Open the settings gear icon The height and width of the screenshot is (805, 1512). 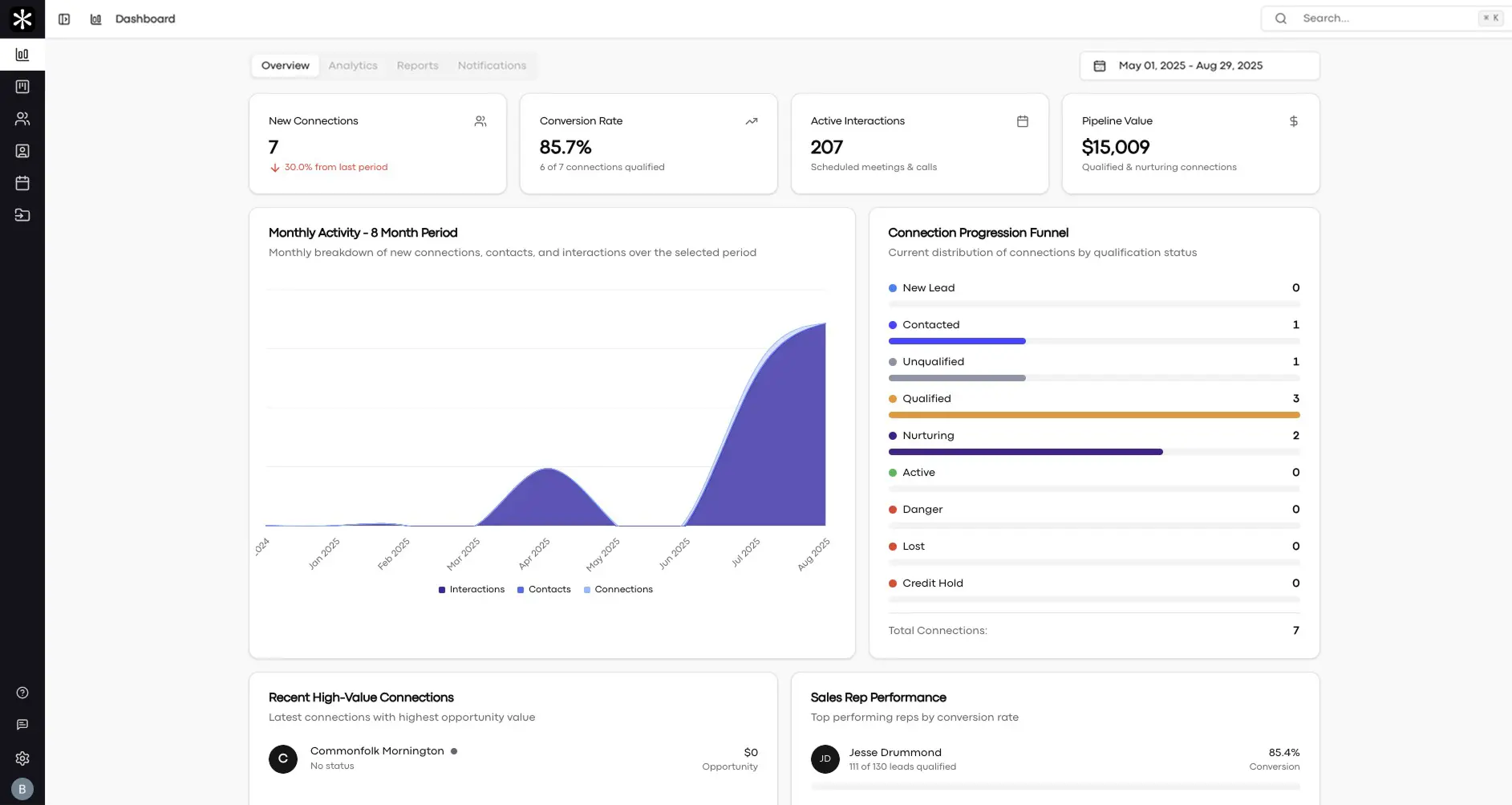(x=22, y=758)
